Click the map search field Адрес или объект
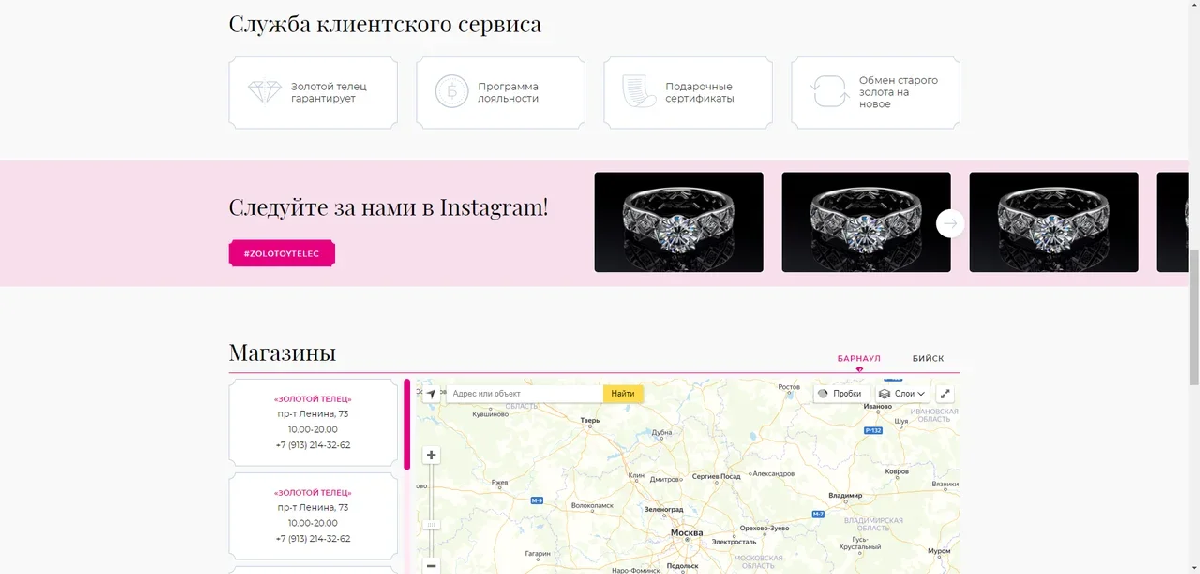 524,394
